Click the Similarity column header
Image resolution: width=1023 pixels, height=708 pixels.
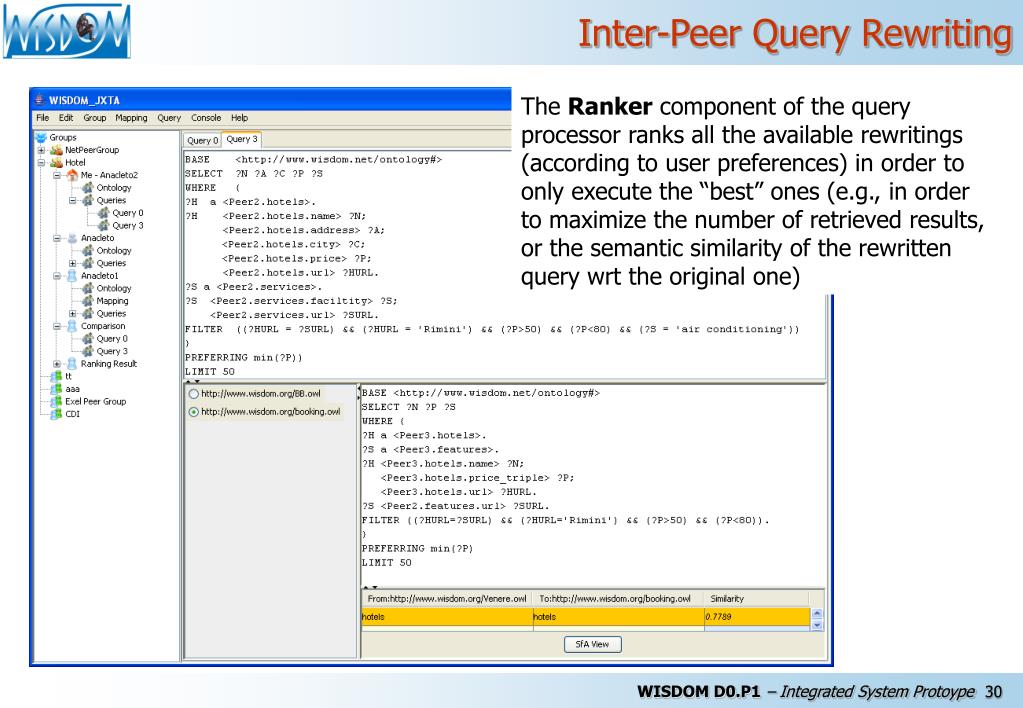coord(756,598)
